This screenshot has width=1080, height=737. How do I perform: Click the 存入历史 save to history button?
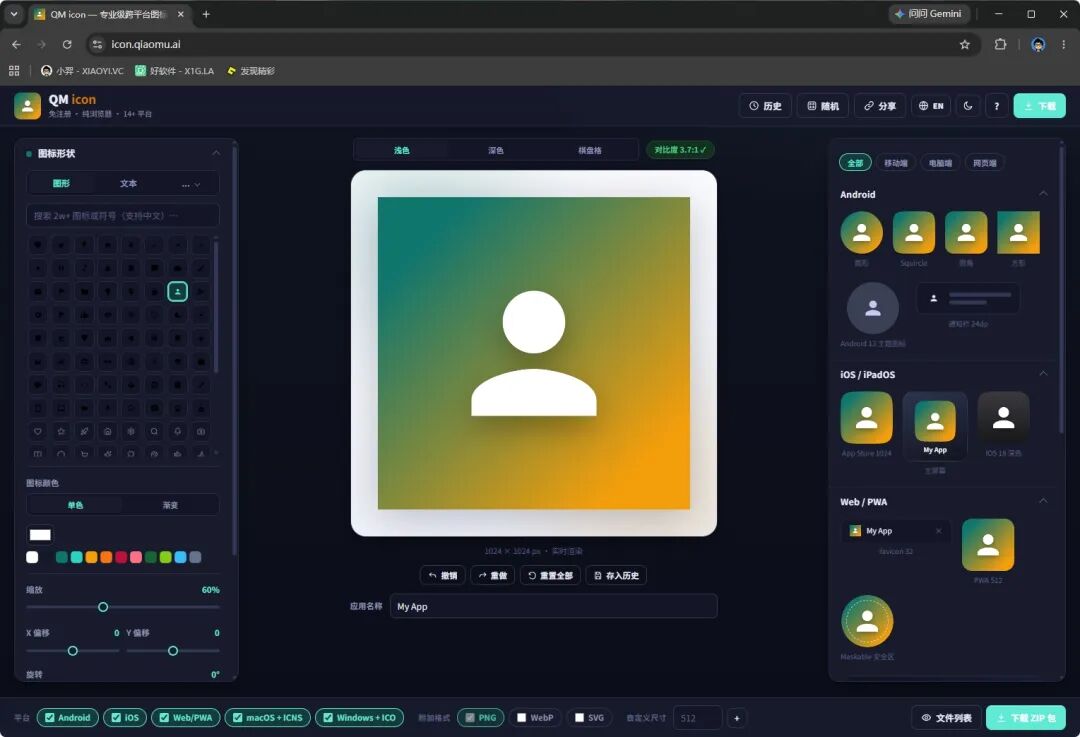pyautogui.click(x=616, y=575)
